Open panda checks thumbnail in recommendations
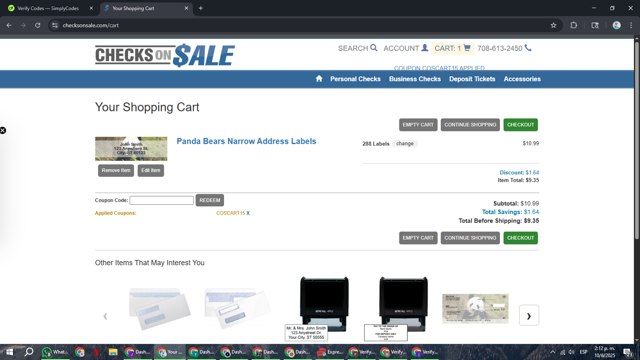The image size is (640, 360). point(476,309)
